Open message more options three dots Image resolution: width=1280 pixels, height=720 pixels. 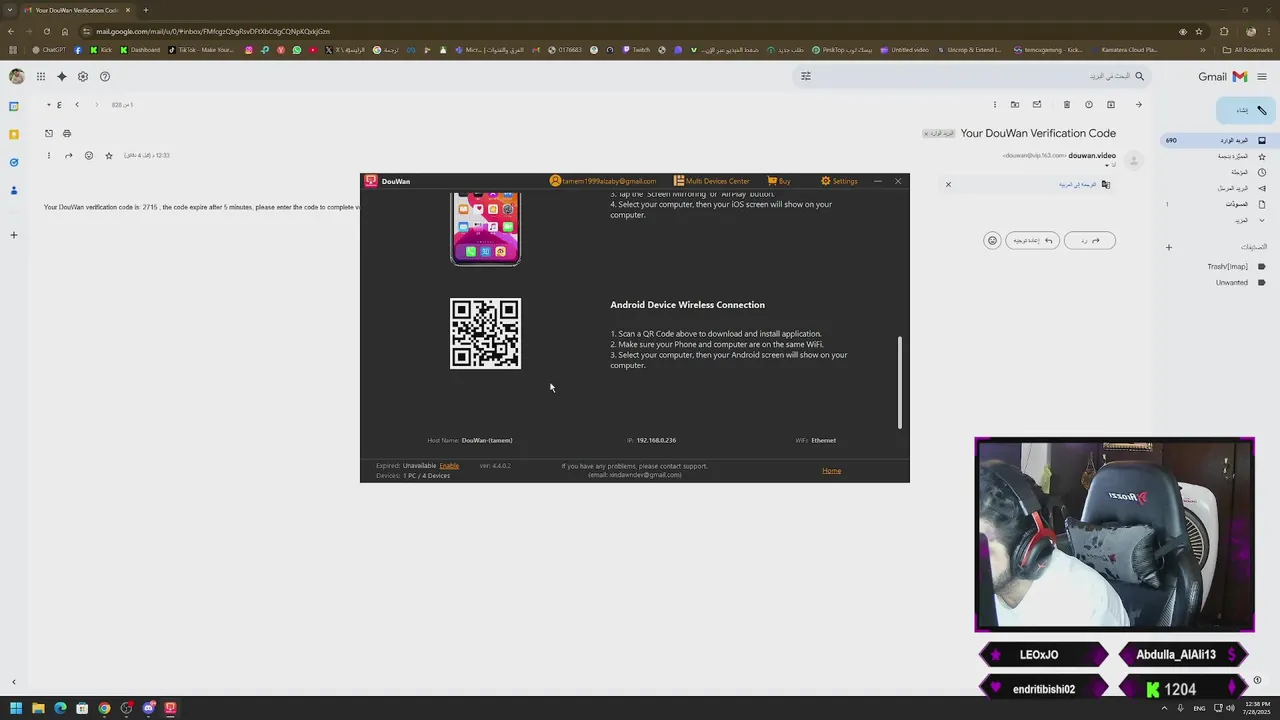click(x=48, y=155)
